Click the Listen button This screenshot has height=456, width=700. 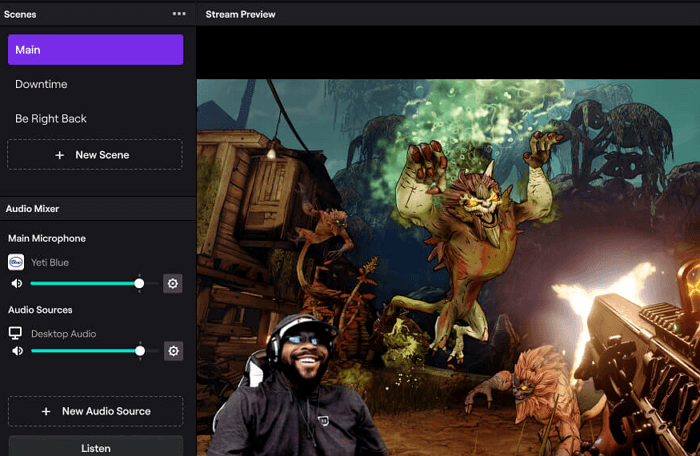pos(96,446)
